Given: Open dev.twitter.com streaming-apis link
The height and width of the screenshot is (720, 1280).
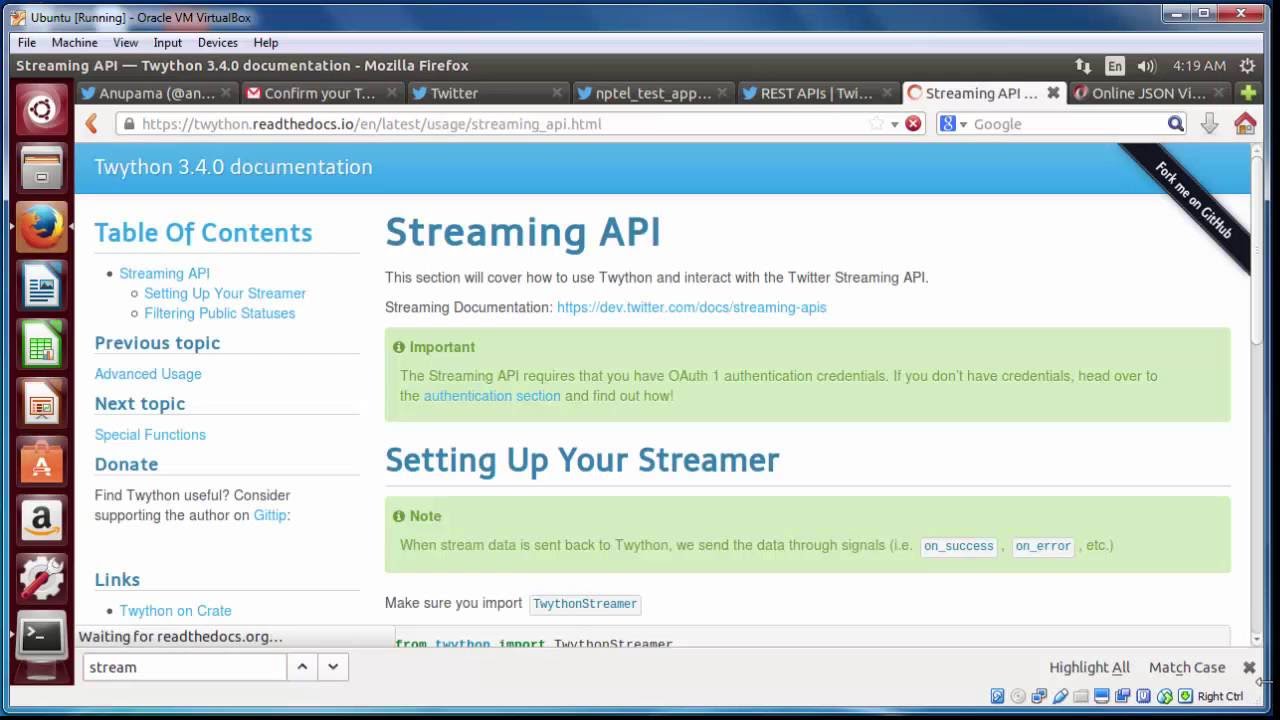Looking at the screenshot, I should (x=692, y=307).
